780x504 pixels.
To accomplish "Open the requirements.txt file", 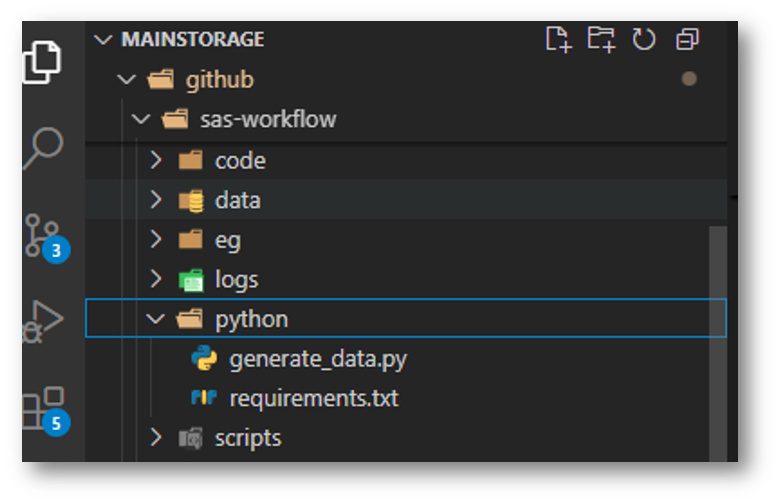I will [x=313, y=398].
